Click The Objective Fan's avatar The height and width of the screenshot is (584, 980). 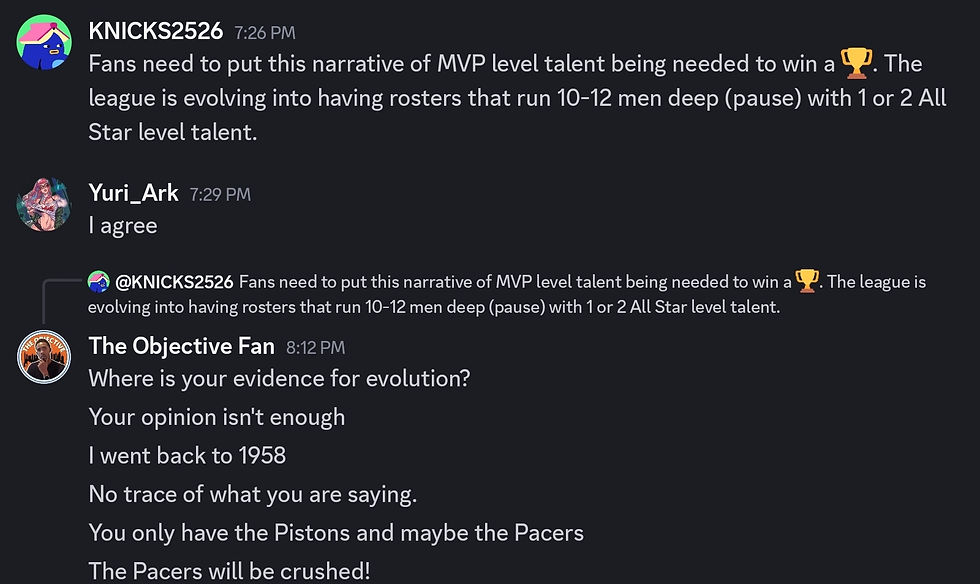coord(44,357)
